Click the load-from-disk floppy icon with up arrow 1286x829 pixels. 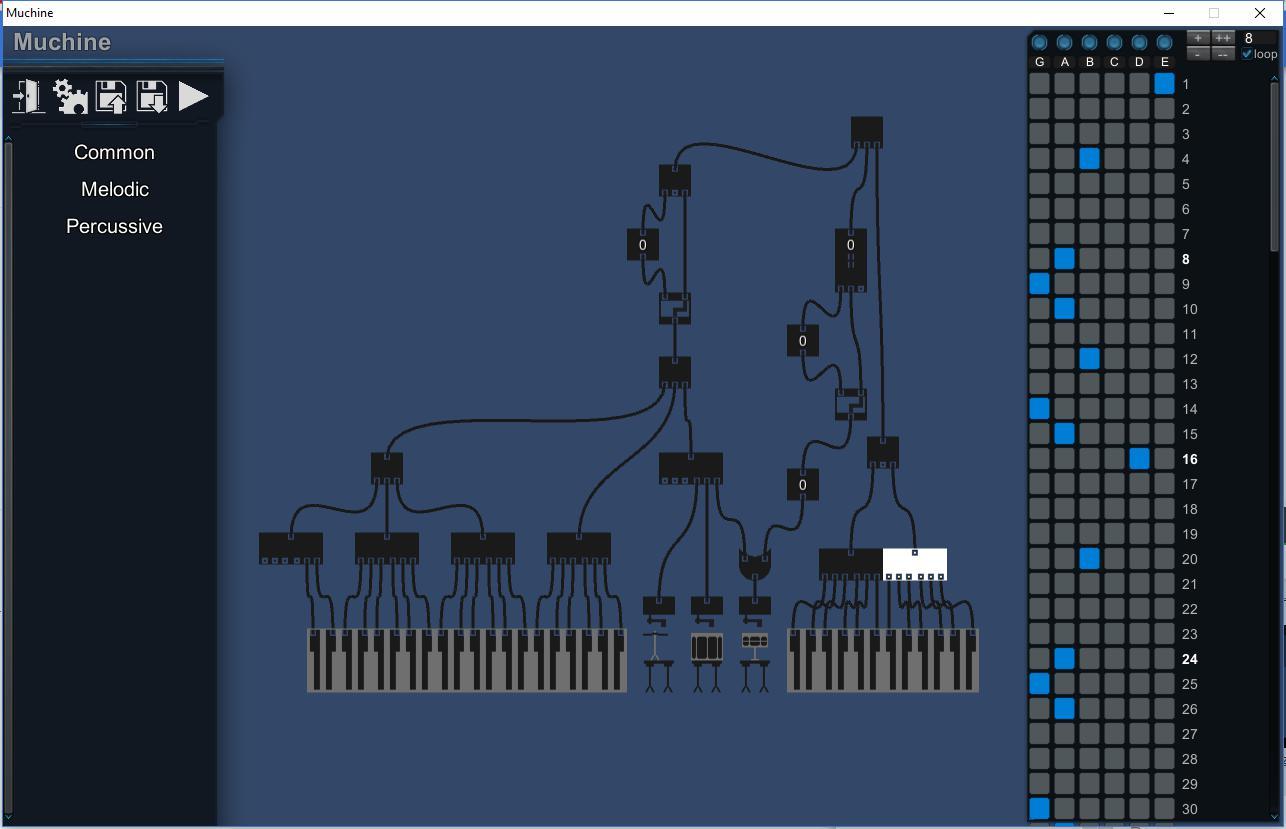click(111, 97)
